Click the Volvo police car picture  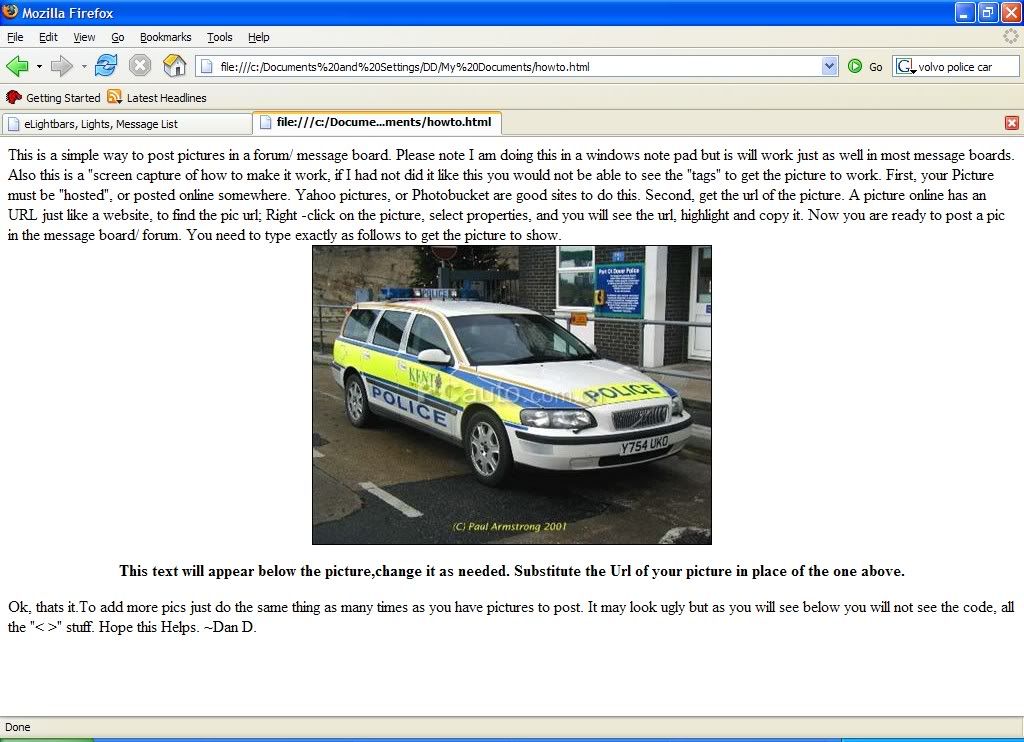(x=512, y=395)
